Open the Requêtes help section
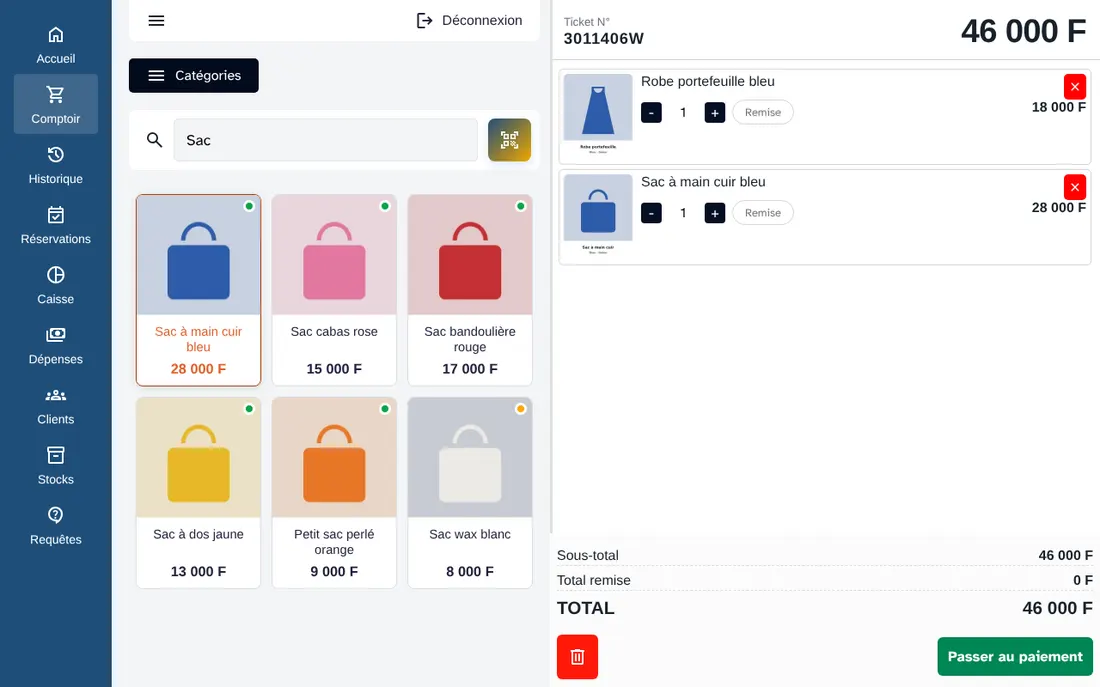 (x=55, y=526)
